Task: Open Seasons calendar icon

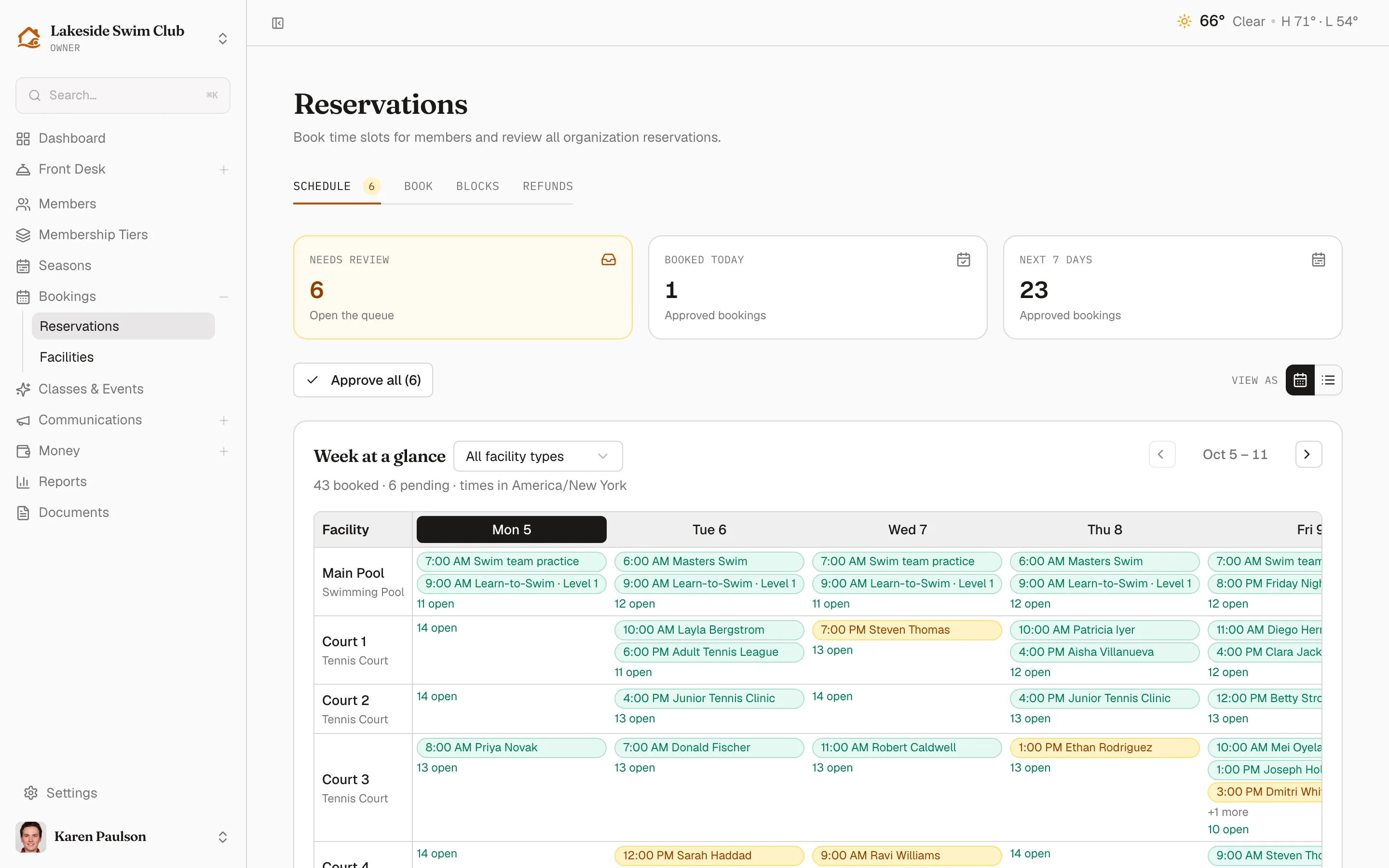Action: [x=23, y=266]
